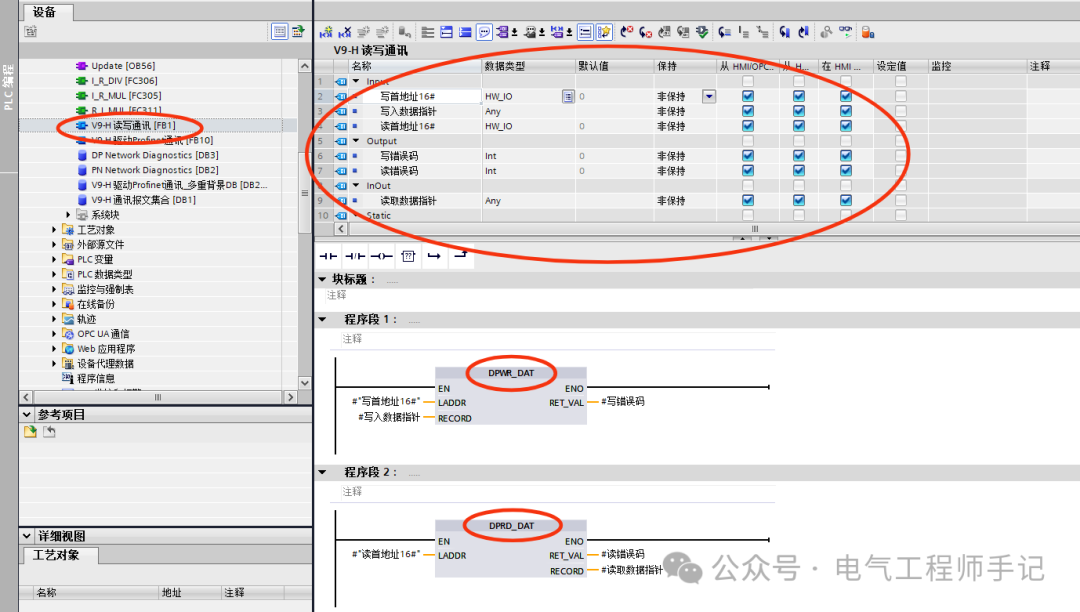The height and width of the screenshot is (612, 1080).
Task: Insert a normally open contact
Action: click(x=329, y=256)
